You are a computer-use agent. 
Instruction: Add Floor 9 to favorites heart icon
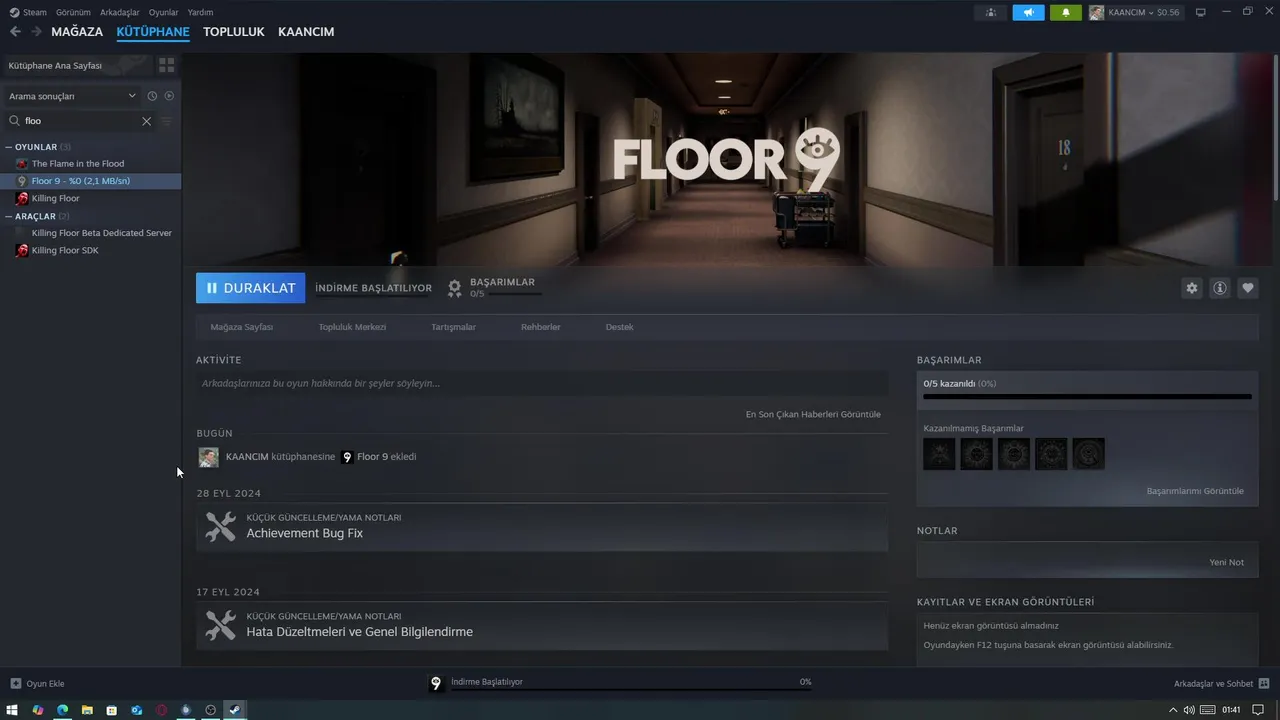[x=1247, y=288]
